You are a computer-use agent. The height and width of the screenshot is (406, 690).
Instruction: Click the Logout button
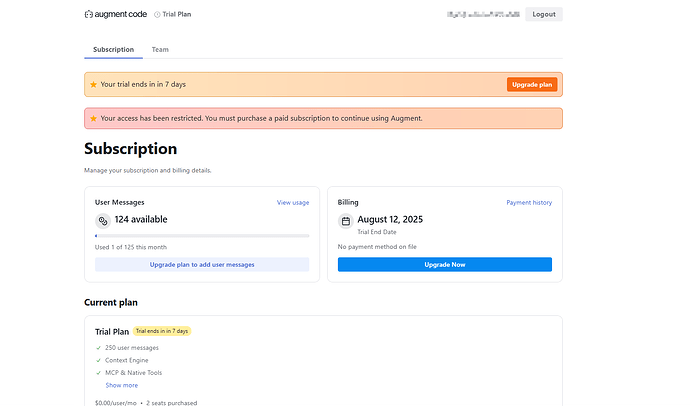tap(544, 14)
